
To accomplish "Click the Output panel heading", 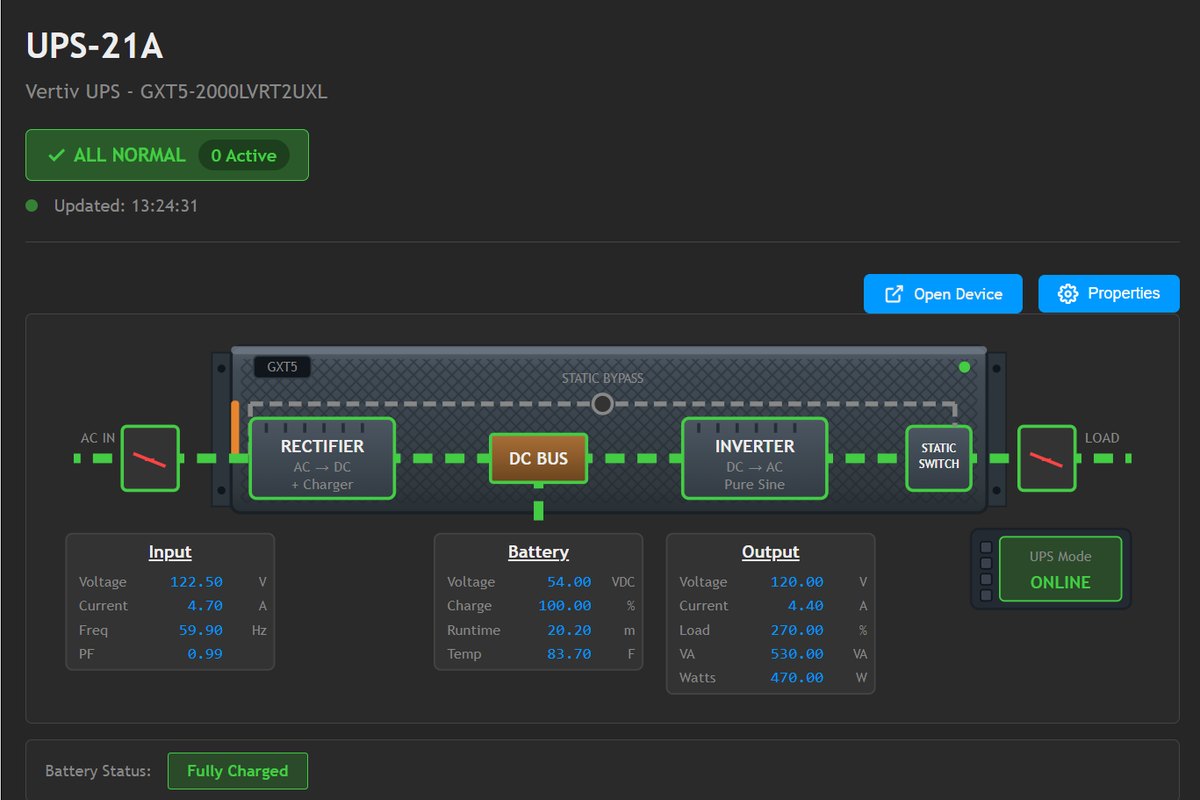I will (x=771, y=552).
